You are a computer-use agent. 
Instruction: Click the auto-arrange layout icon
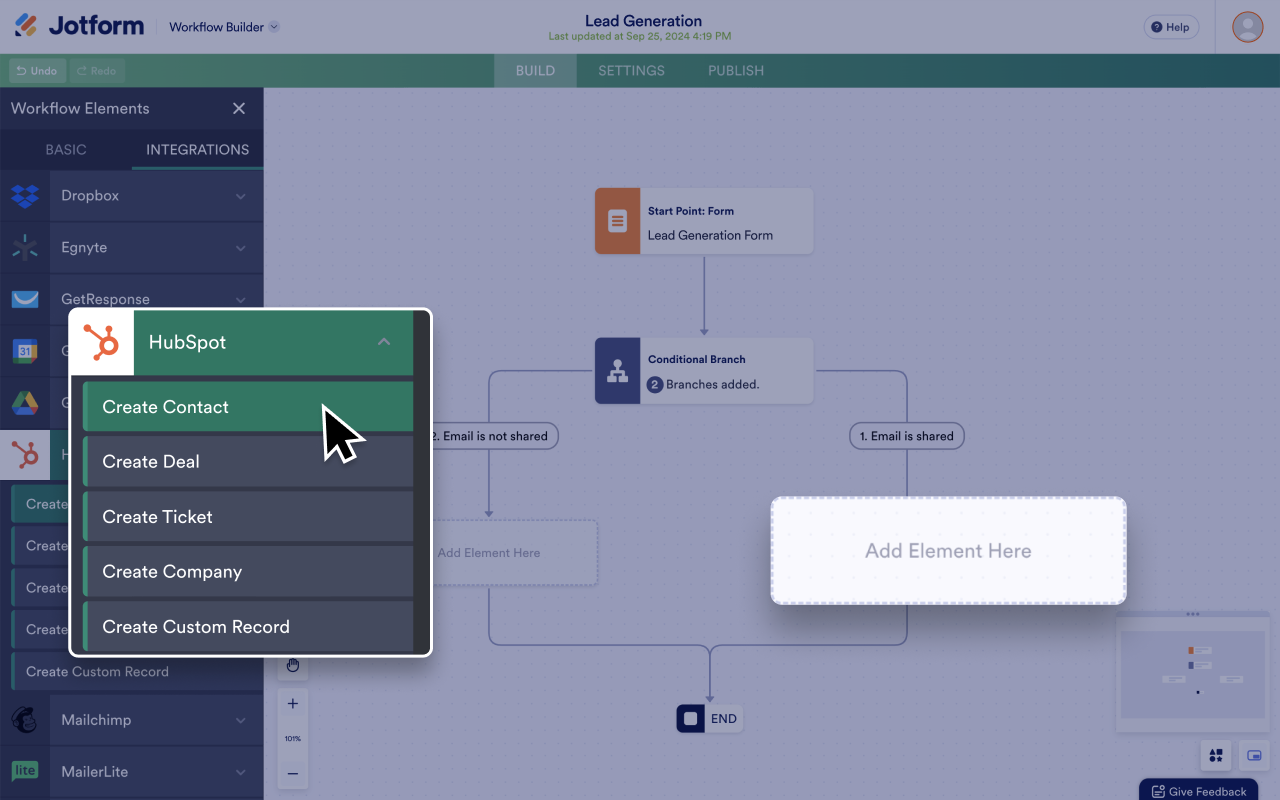tap(1216, 755)
